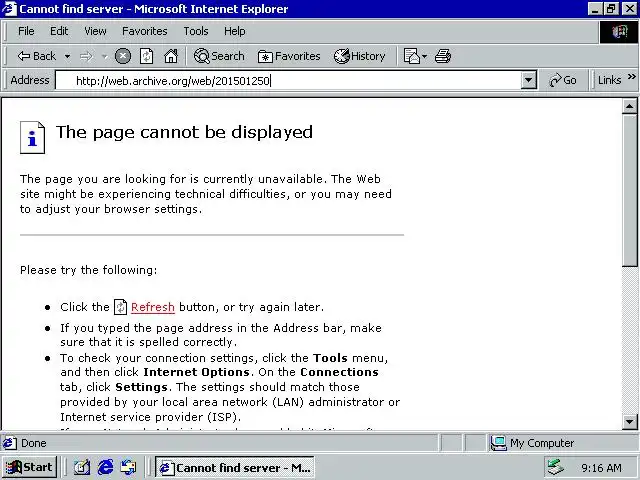Screen dimensions: 640x480
Task: Show the History pane button
Action: tap(360, 56)
